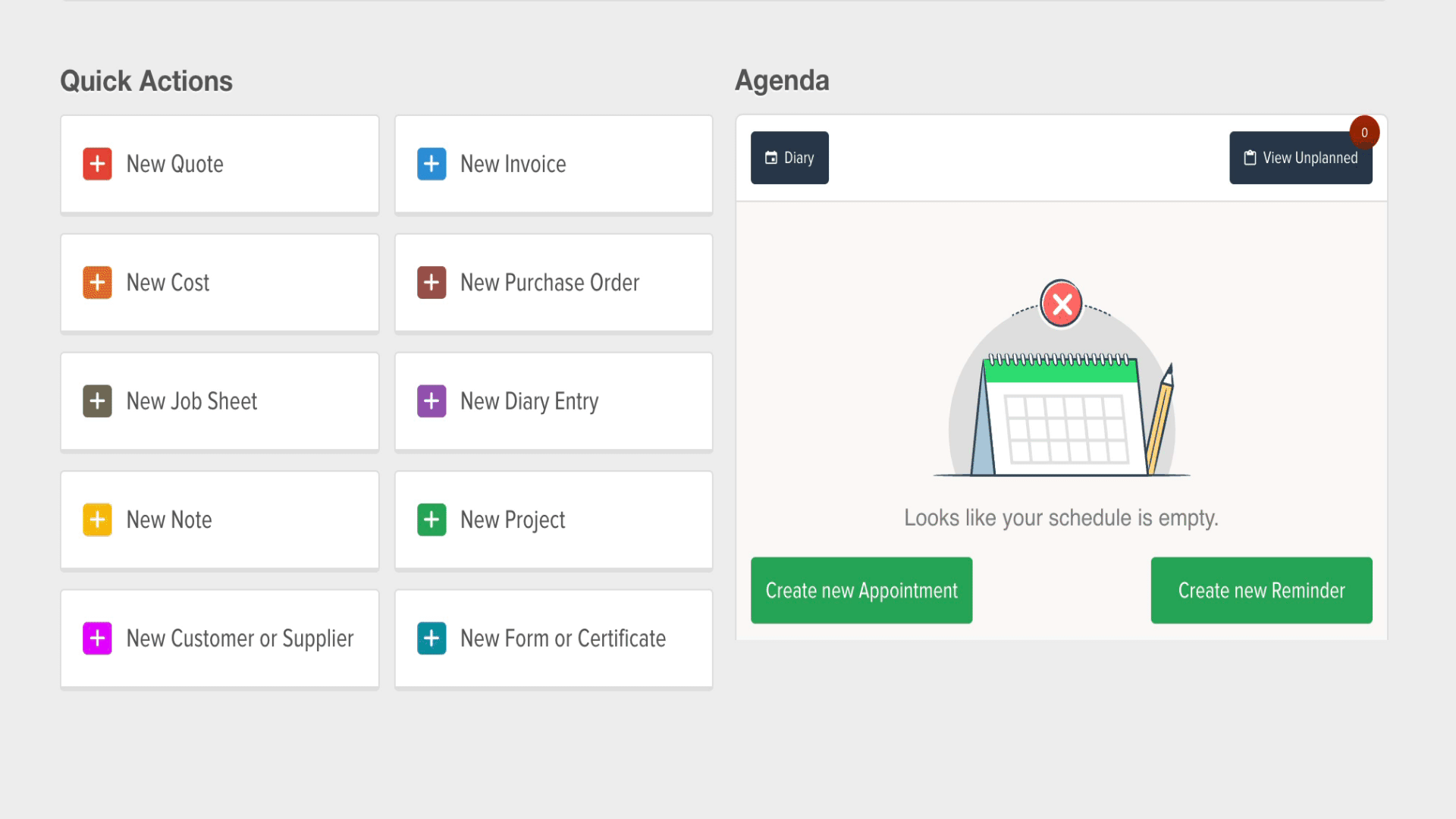
Task: Choose New Customer or Supplier label
Action: click(240, 639)
